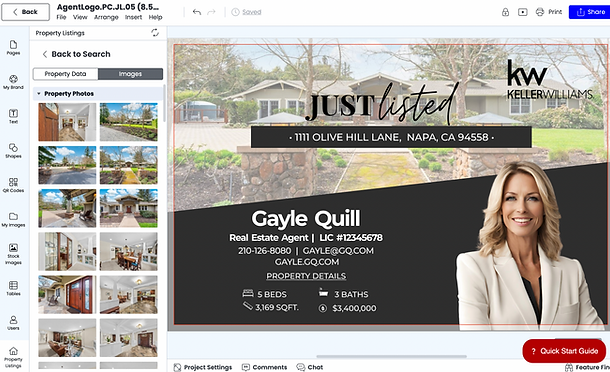Screen dimensions: 610x372
Task: Select the dining room photo thumbnail
Action: point(129,251)
